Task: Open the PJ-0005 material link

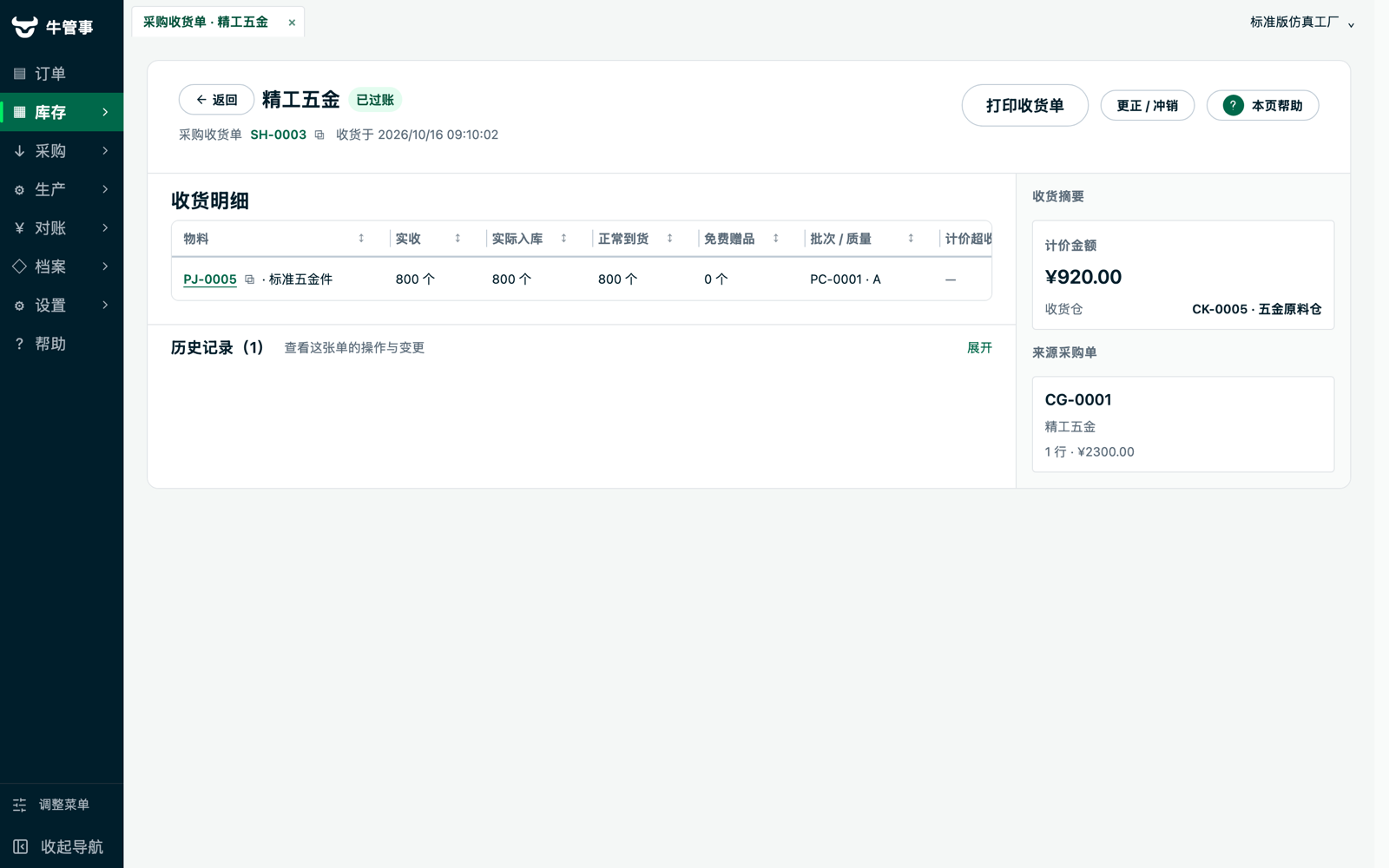Action: [x=210, y=279]
